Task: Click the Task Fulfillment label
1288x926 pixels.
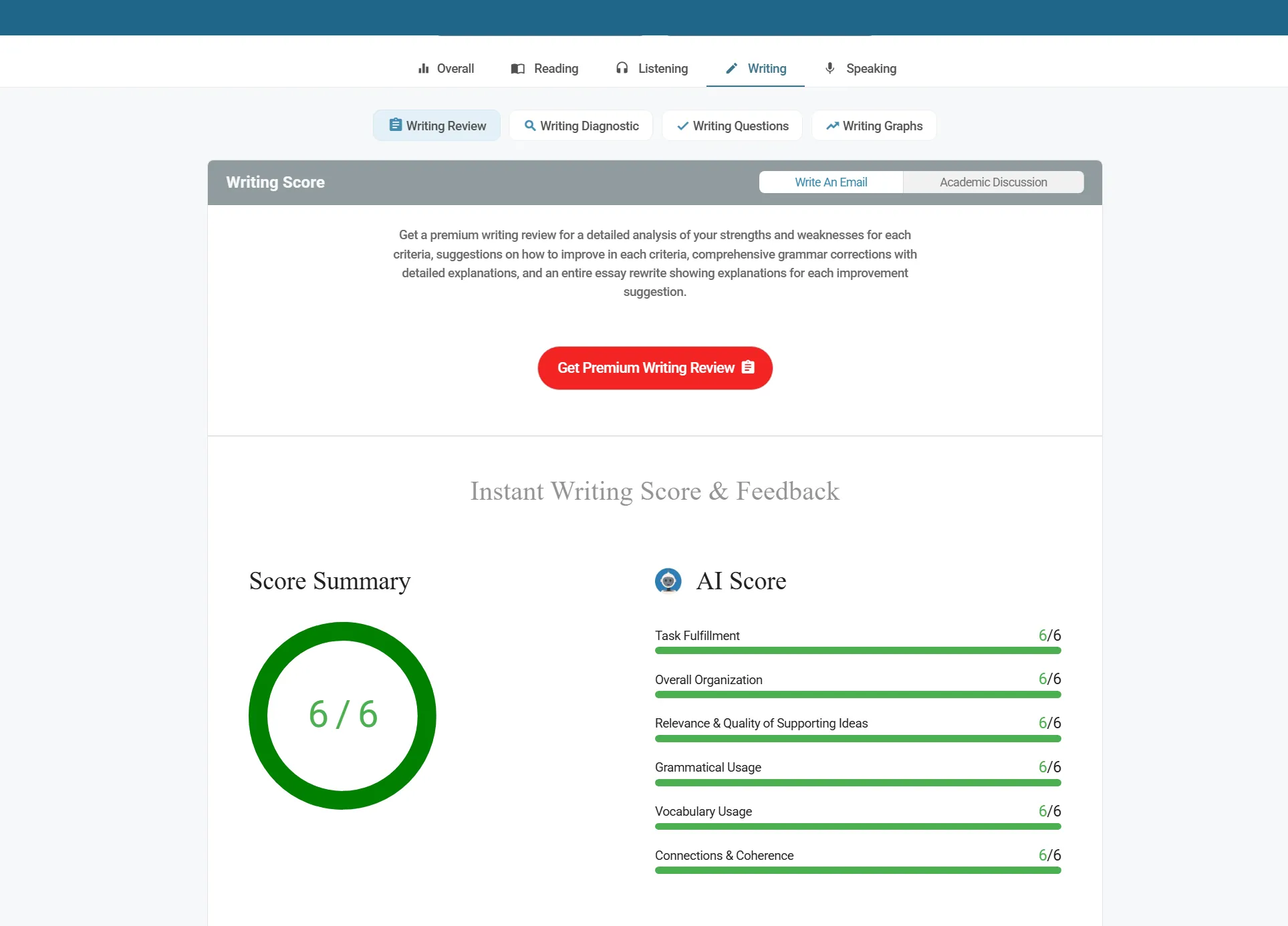Action: [x=697, y=635]
